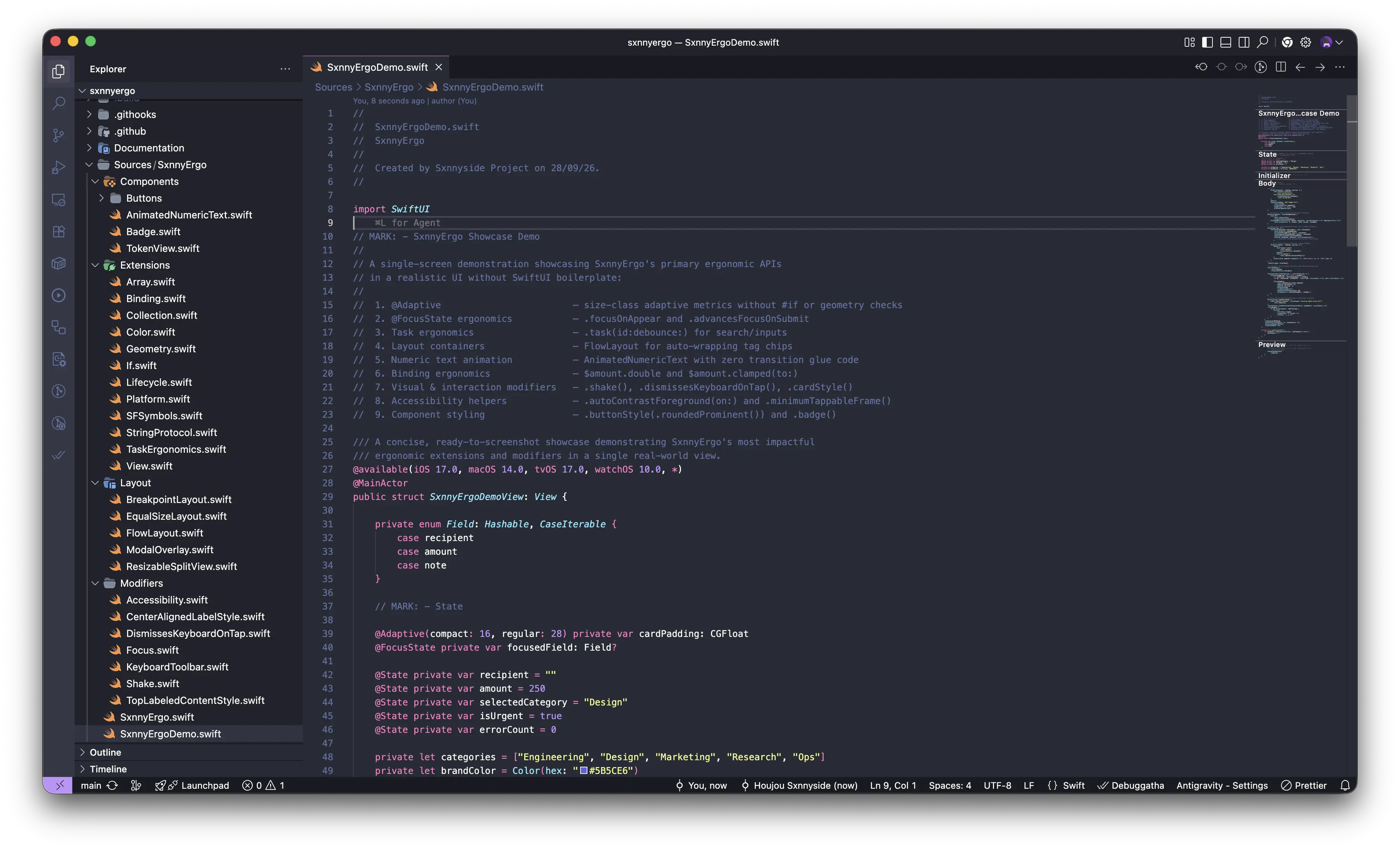Click the Prettier status bar item
This screenshot has width=1400, height=850.
click(x=1304, y=785)
